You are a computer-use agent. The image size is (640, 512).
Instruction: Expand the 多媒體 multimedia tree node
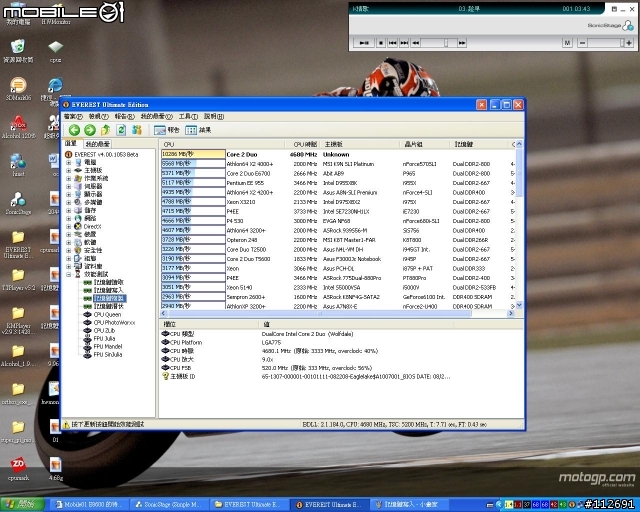click(x=69, y=202)
